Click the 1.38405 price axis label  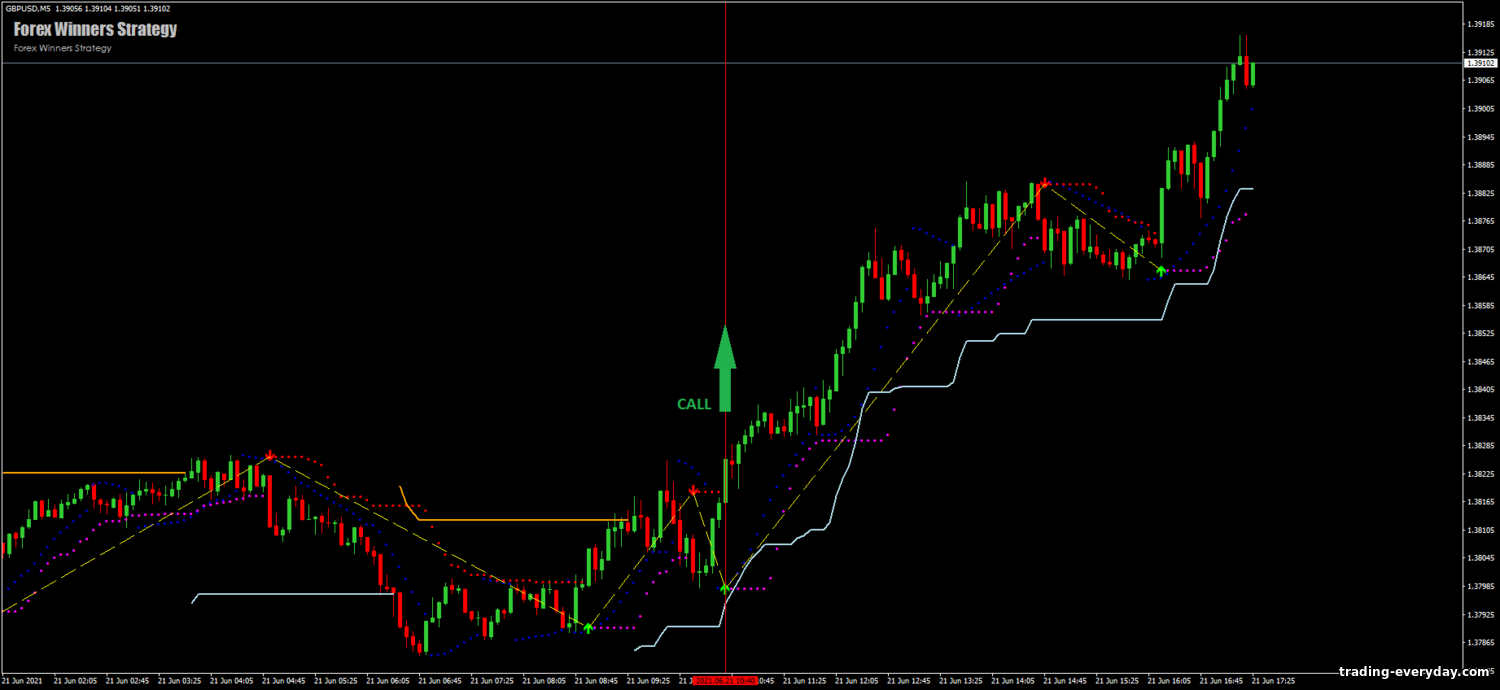[x=1480, y=390]
